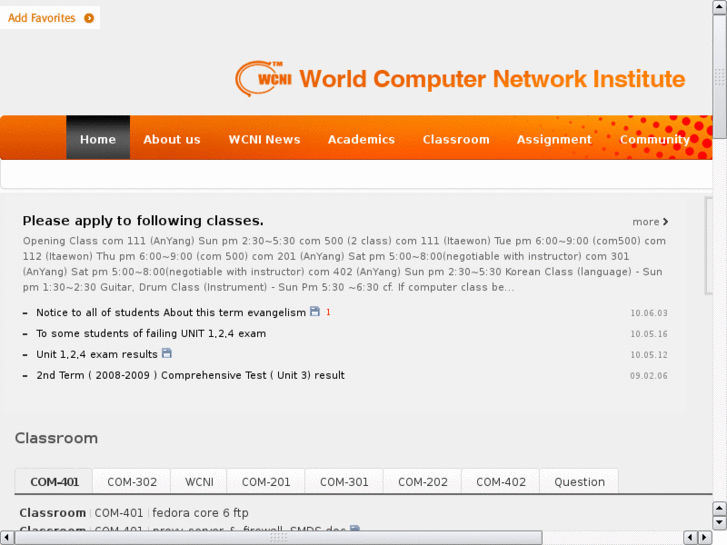
Task: Click the Opening Class description paragraph
Action: 344,264
